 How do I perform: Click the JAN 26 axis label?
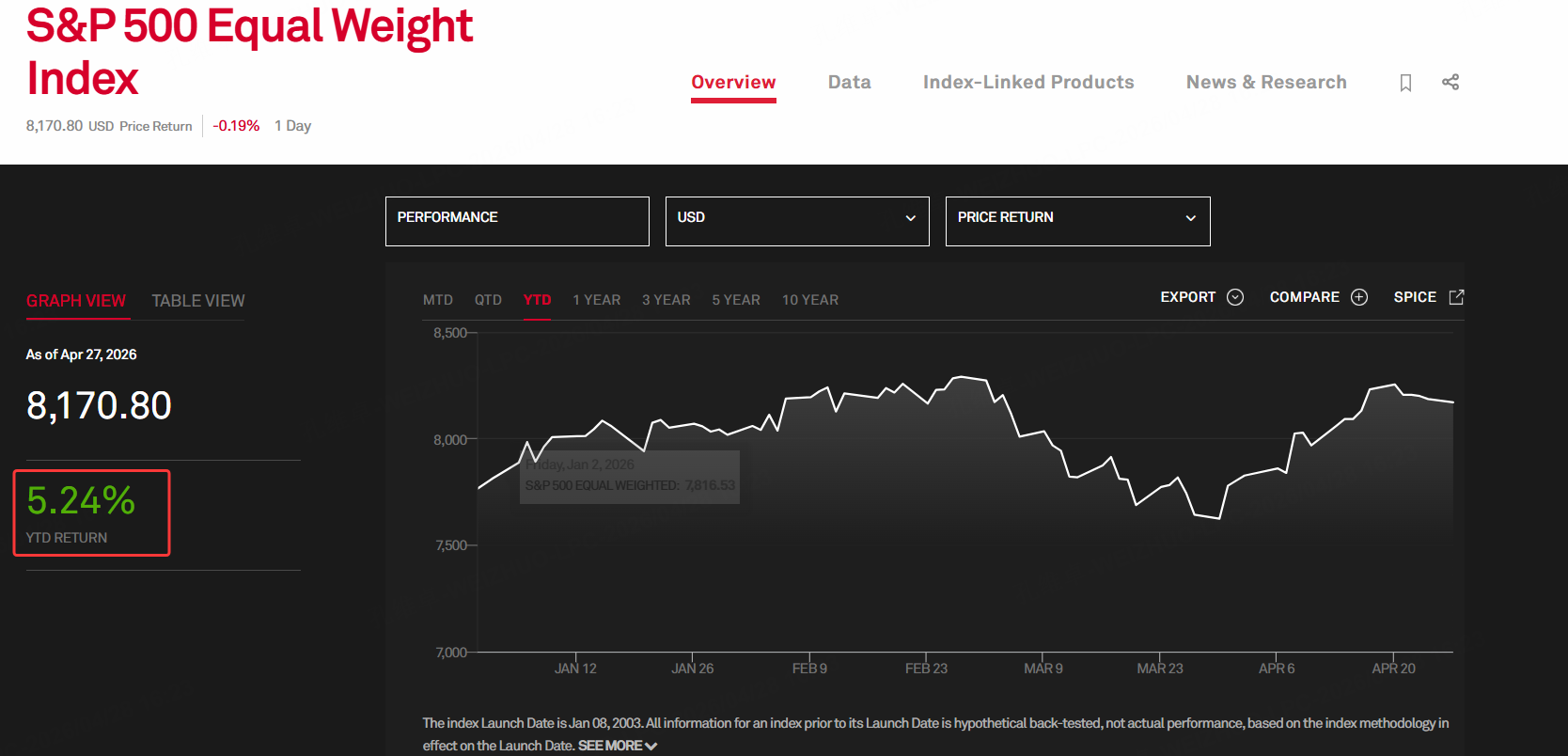[692, 669]
